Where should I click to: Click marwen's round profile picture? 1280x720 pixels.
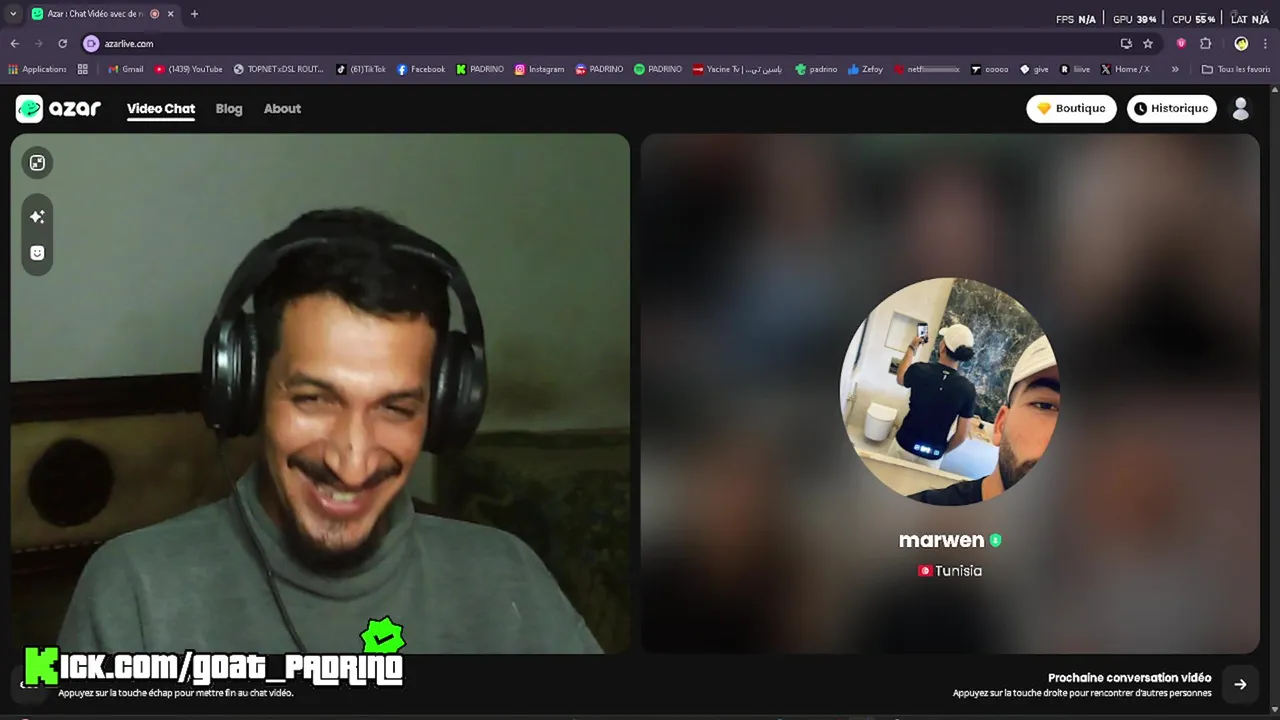pos(949,391)
